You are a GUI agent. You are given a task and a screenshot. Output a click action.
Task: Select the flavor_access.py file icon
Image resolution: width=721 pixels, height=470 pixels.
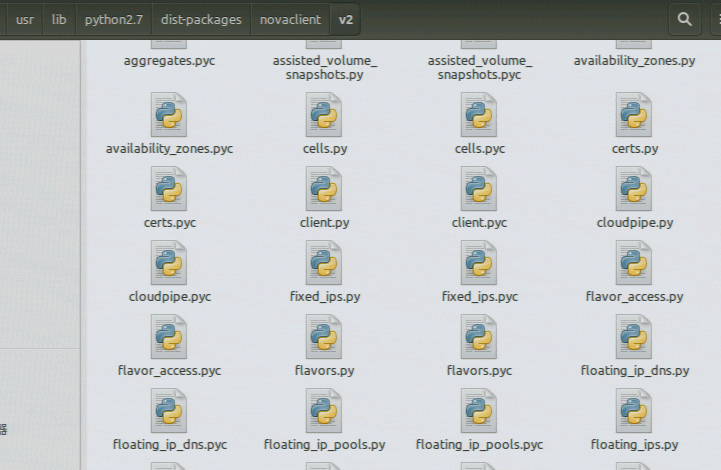(x=634, y=263)
